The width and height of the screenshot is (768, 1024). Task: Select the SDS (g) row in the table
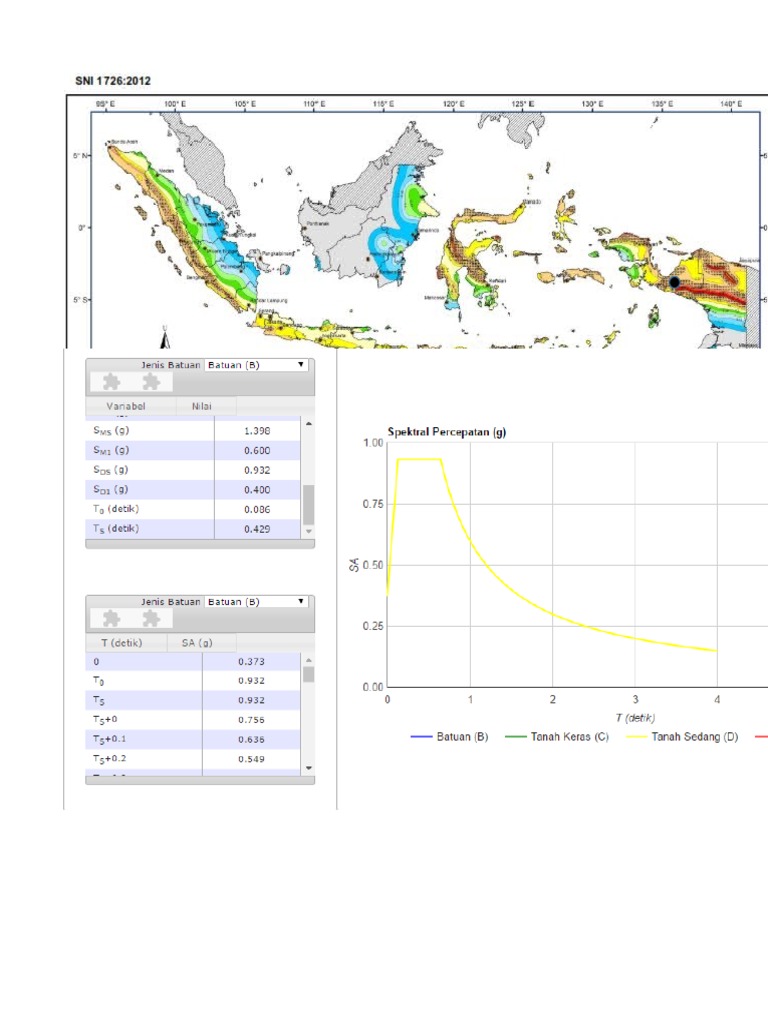pos(193,470)
